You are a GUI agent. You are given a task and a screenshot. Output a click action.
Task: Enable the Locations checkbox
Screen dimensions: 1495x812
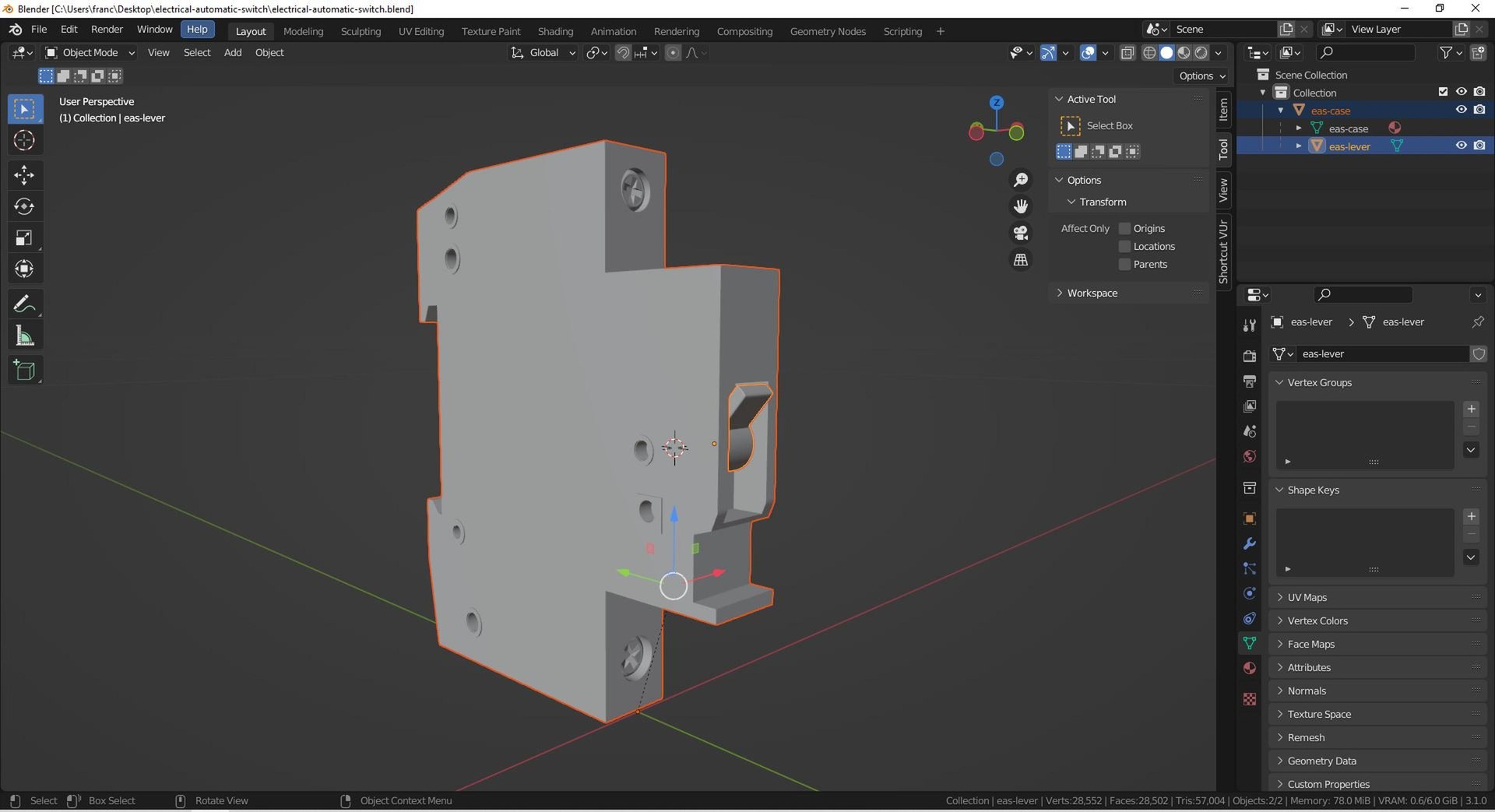pos(1124,246)
